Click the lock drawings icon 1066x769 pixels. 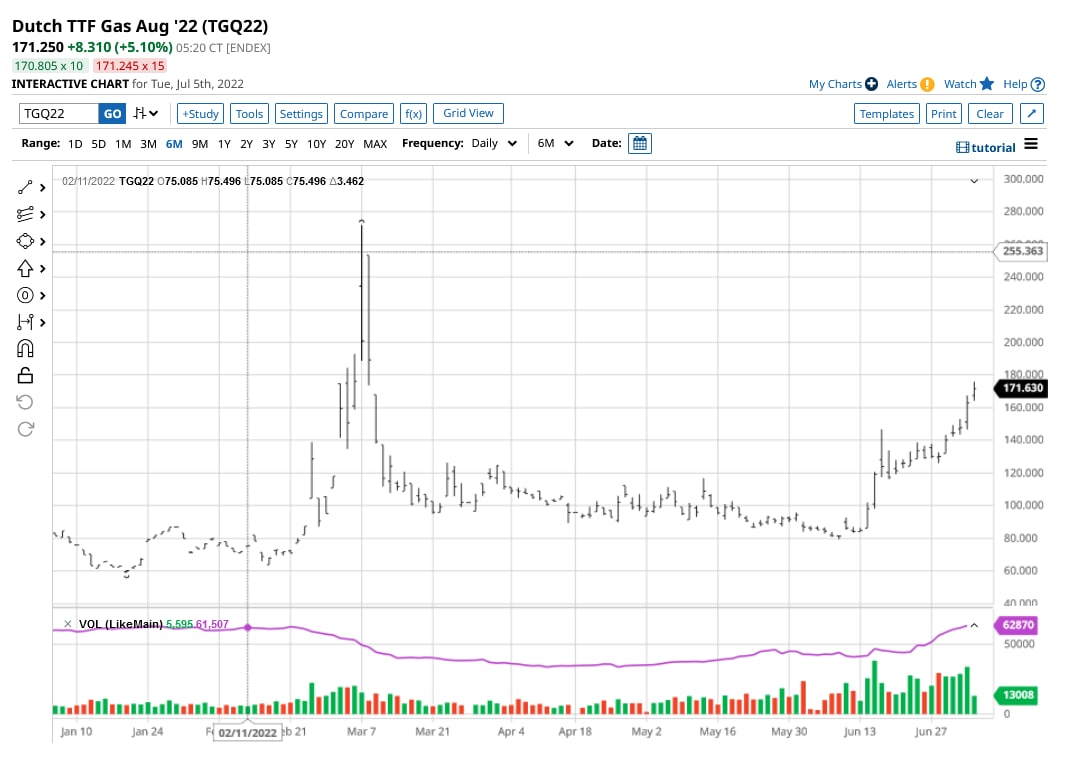pyautogui.click(x=25, y=375)
